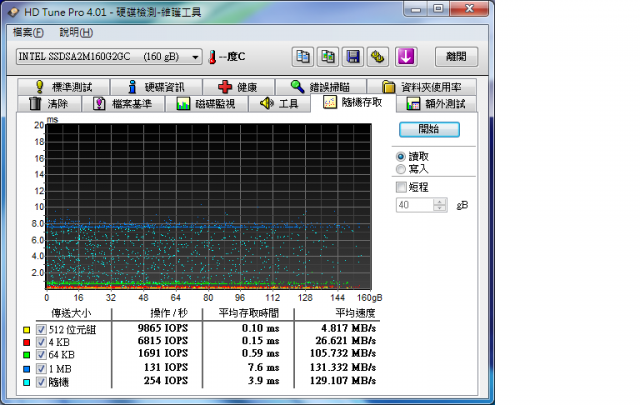This screenshot has height=405, width=640.
Task: Click the yellow 512 位元組 color swatch
Action: click(27, 330)
